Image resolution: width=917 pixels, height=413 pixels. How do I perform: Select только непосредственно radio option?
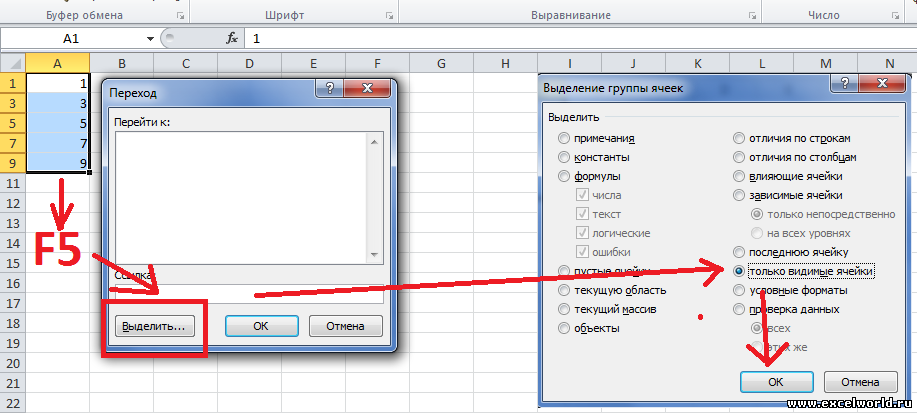[x=823, y=214]
